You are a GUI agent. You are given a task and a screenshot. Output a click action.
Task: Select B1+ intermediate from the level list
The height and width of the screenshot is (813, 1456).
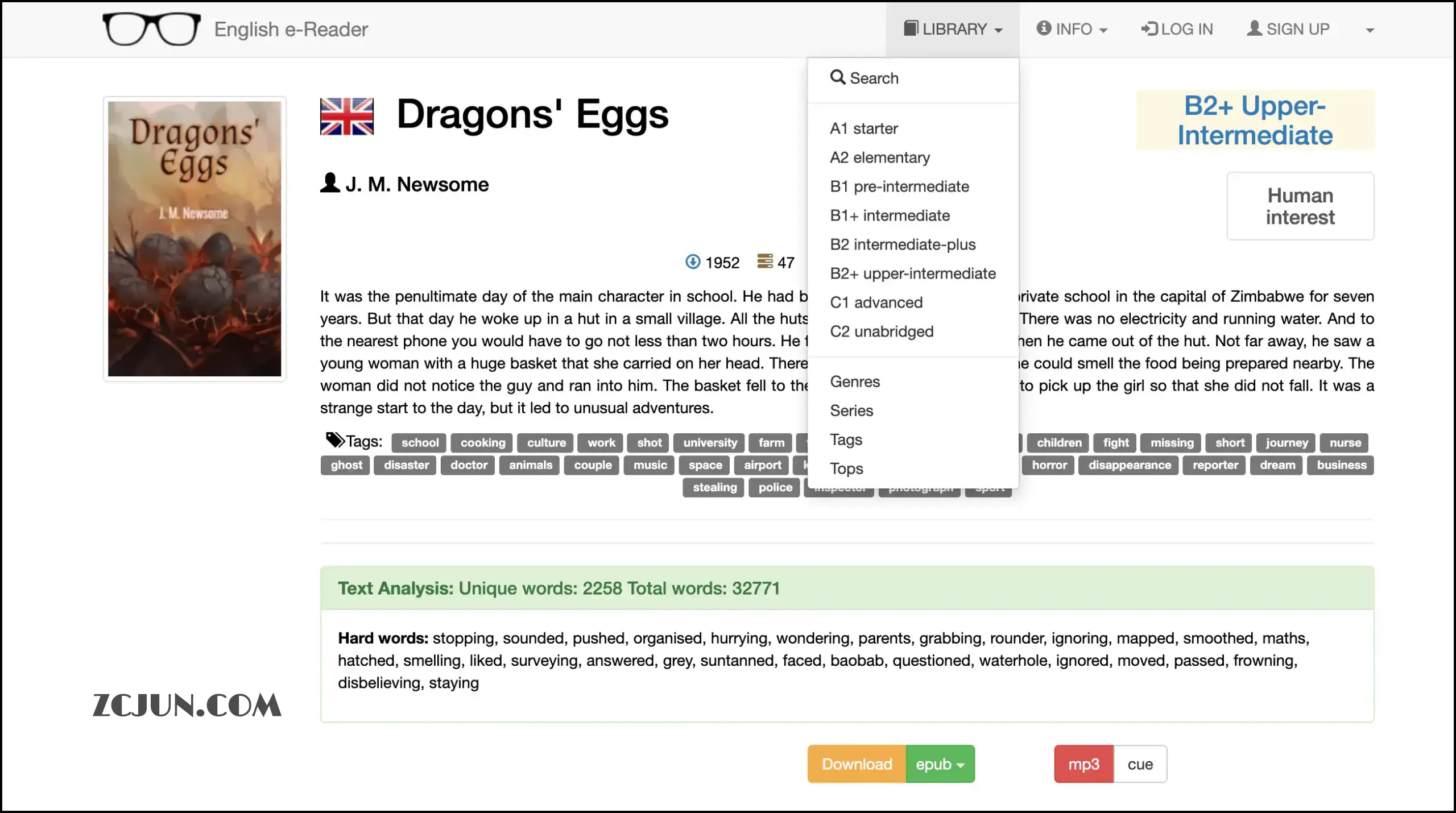coord(890,215)
